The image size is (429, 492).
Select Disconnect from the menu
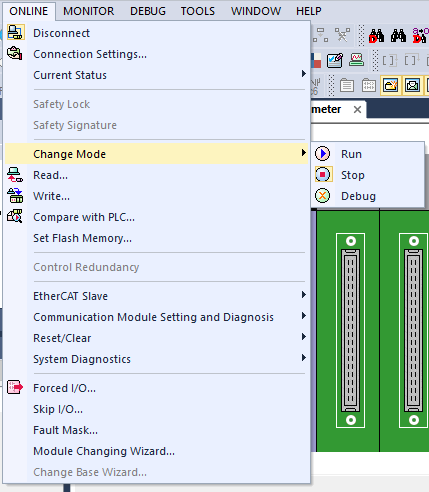[157, 33]
